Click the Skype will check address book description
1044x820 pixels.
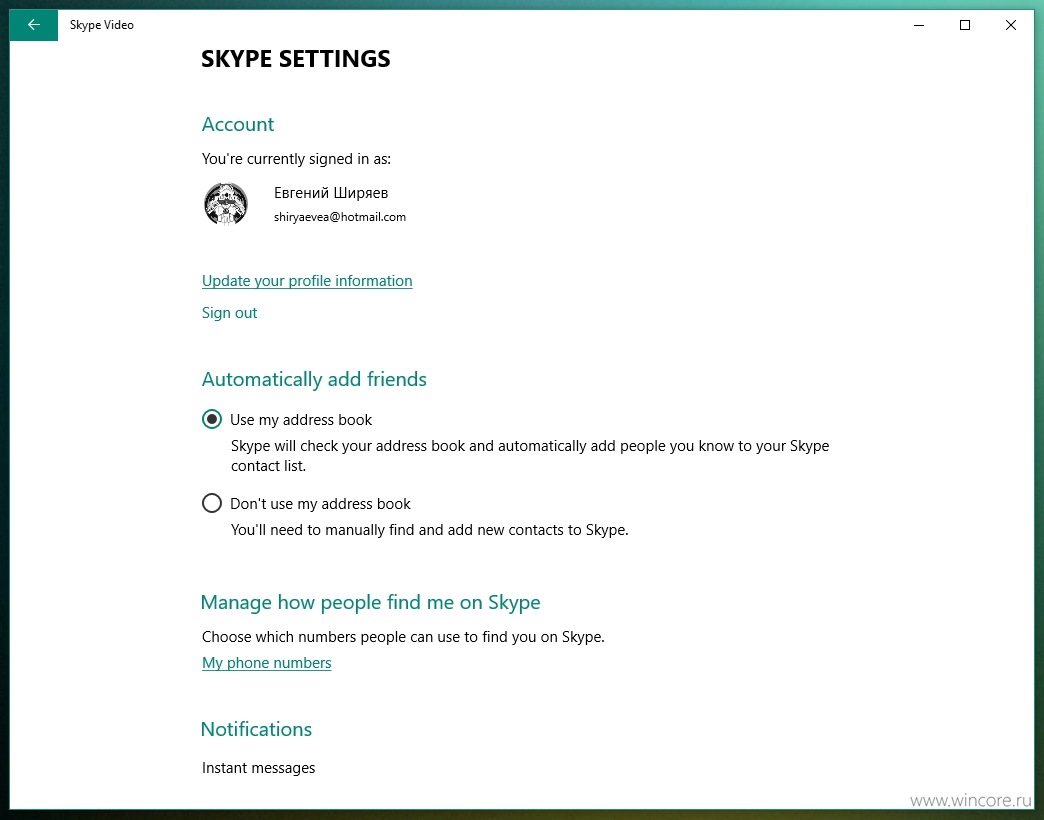530,456
